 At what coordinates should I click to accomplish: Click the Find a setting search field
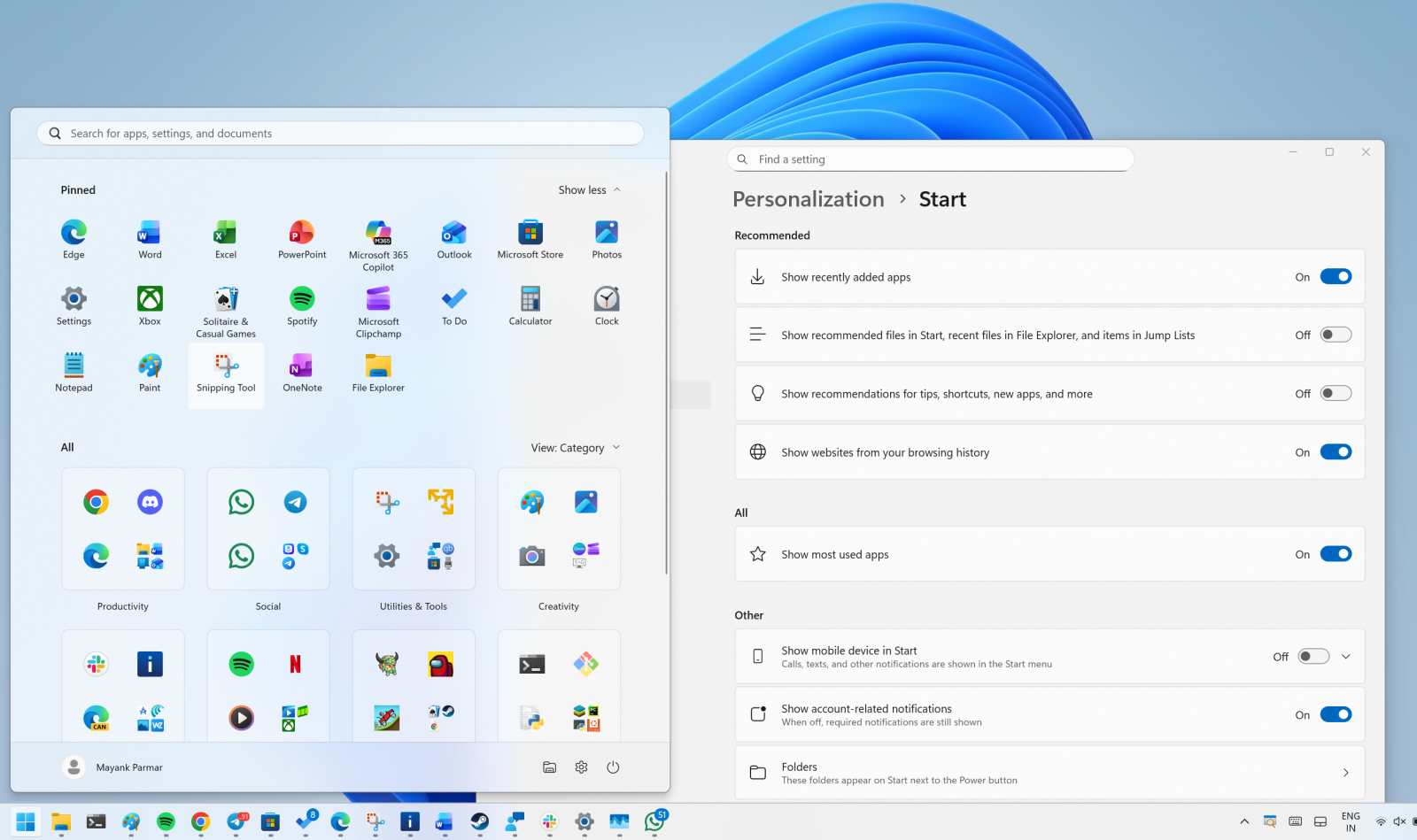(x=930, y=158)
